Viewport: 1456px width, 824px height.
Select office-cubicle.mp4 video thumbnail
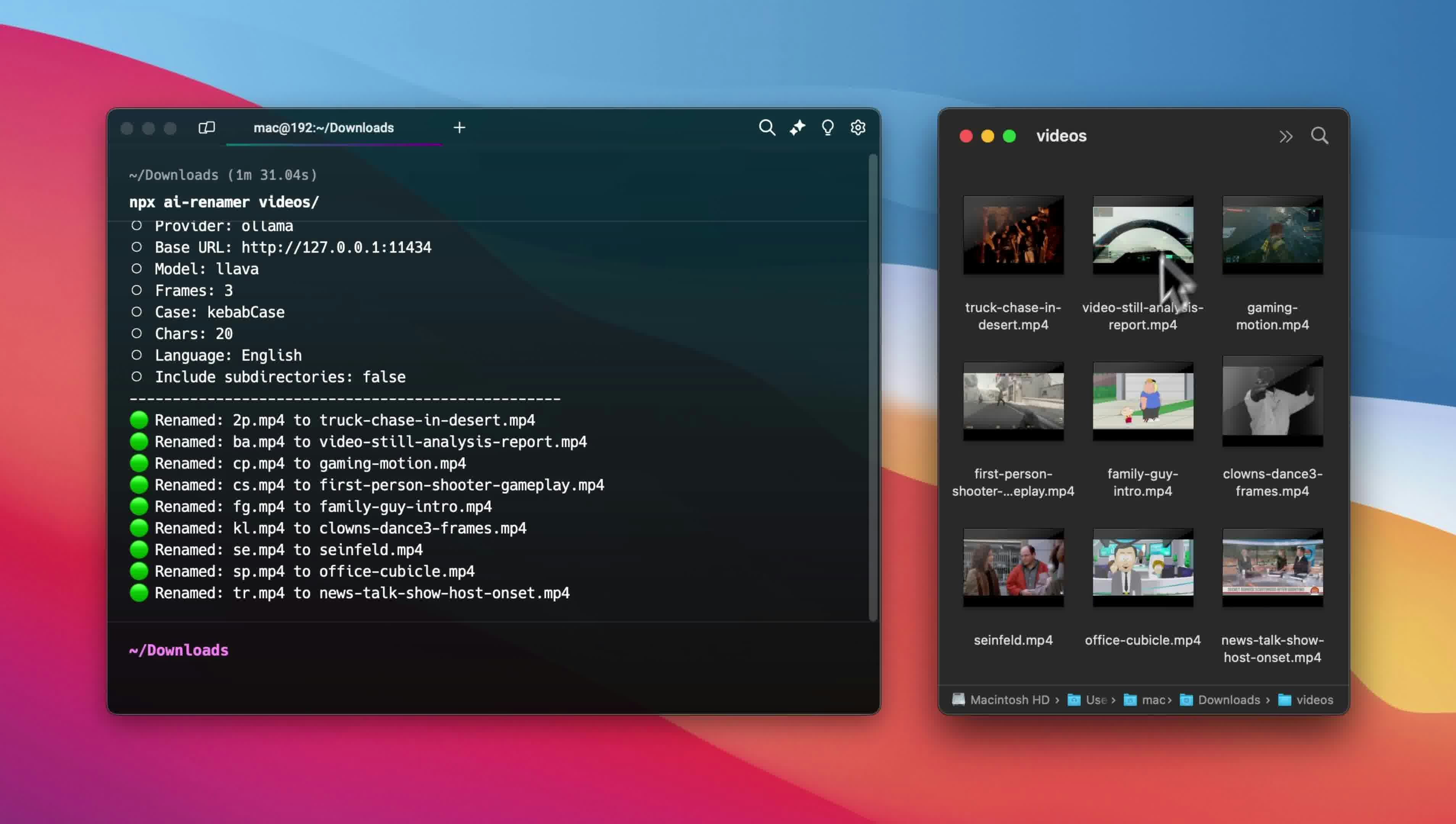[x=1142, y=567]
